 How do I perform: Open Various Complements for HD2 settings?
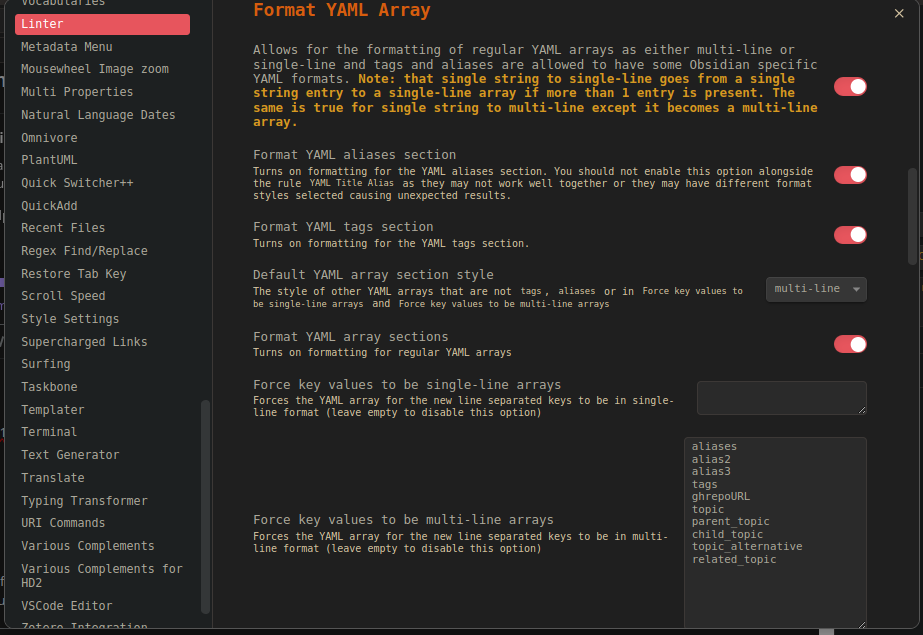tap(102, 576)
